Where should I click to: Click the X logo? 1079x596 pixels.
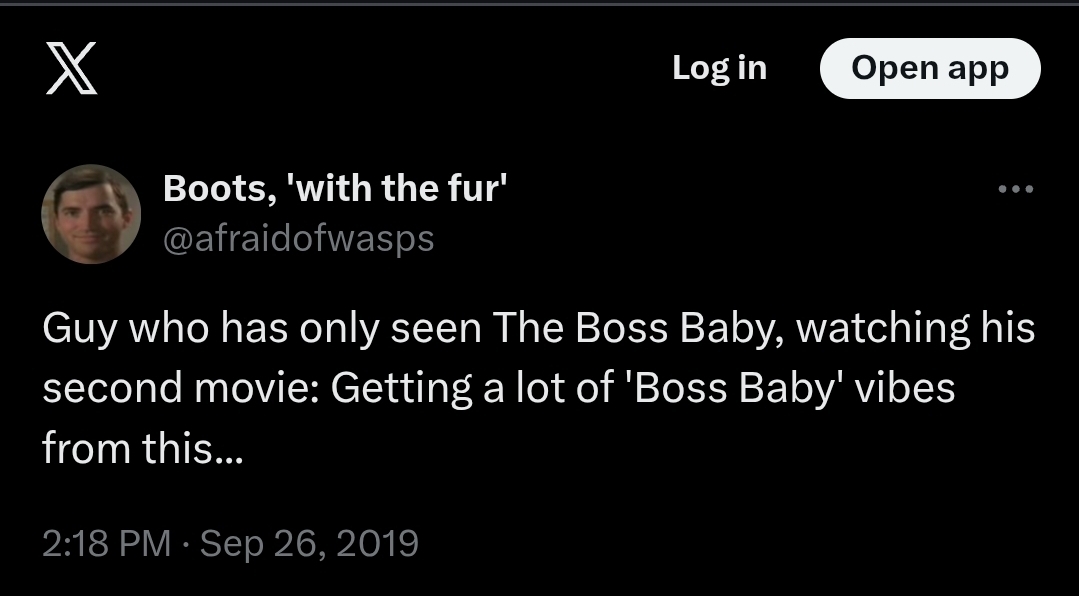click(72, 69)
